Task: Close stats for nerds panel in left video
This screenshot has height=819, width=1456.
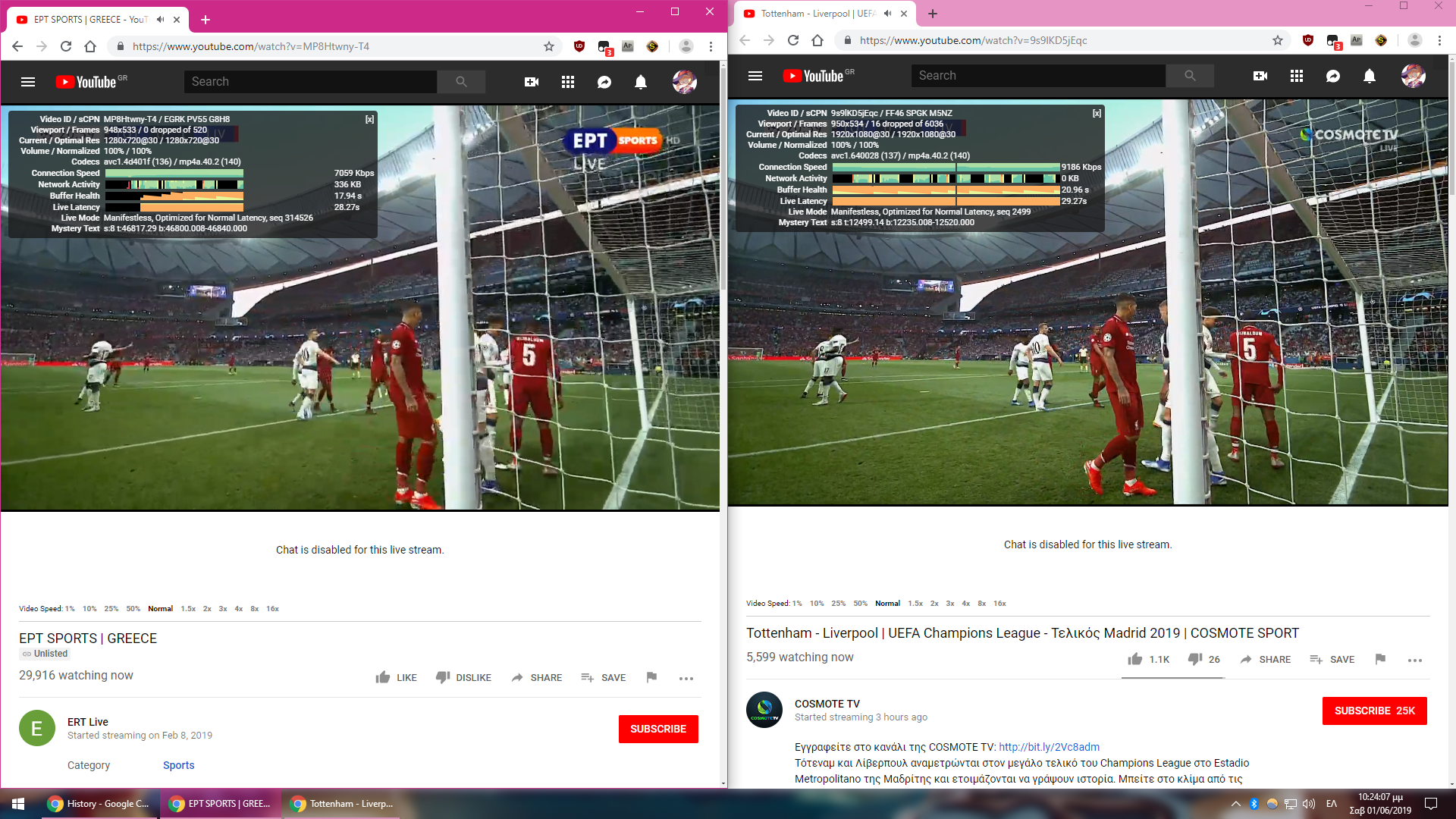Action: (369, 119)
